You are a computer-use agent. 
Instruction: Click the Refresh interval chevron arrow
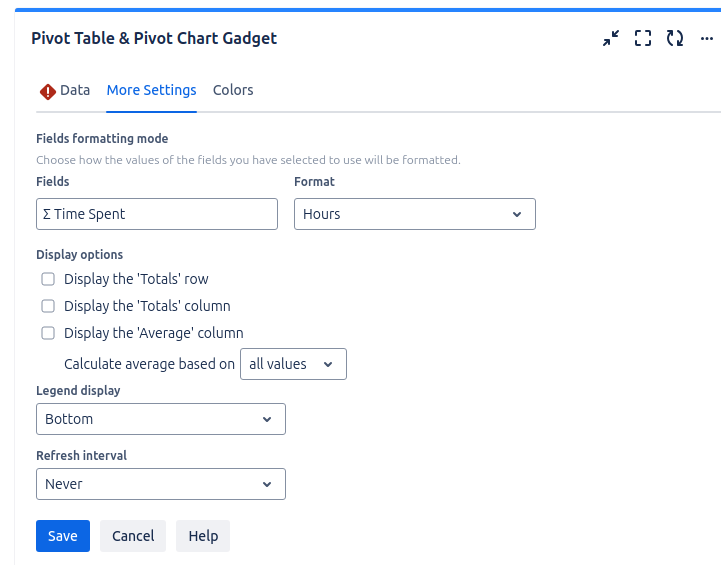tap(267, 484)
